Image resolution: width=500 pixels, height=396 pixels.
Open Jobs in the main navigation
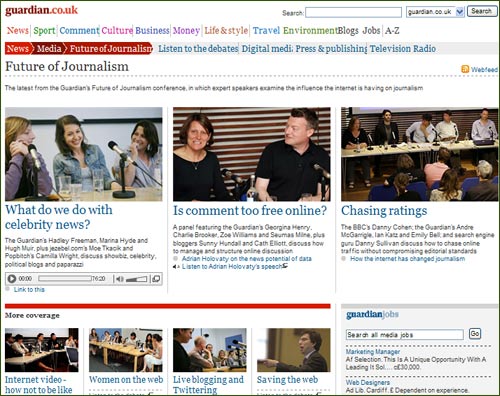[371, 31]
